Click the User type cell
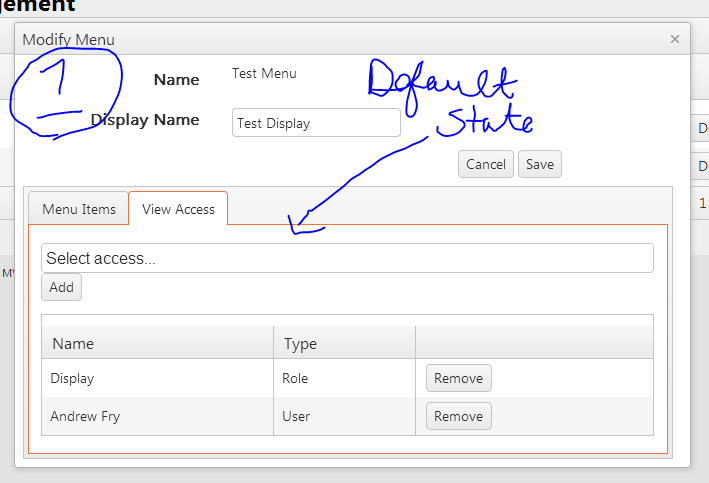The image size is (709, 483). pos(345,416)
